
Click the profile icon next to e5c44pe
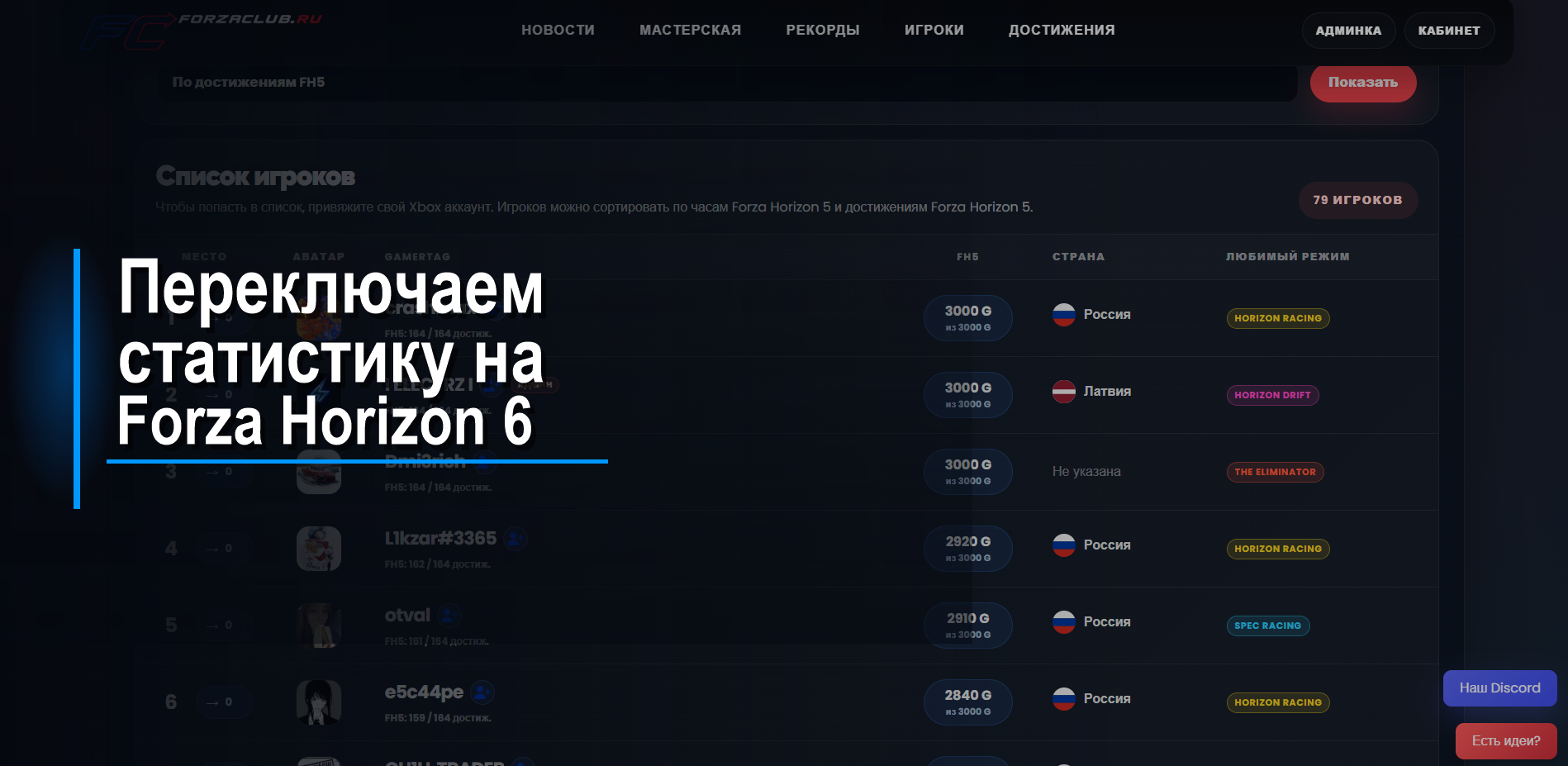point(482,692)
